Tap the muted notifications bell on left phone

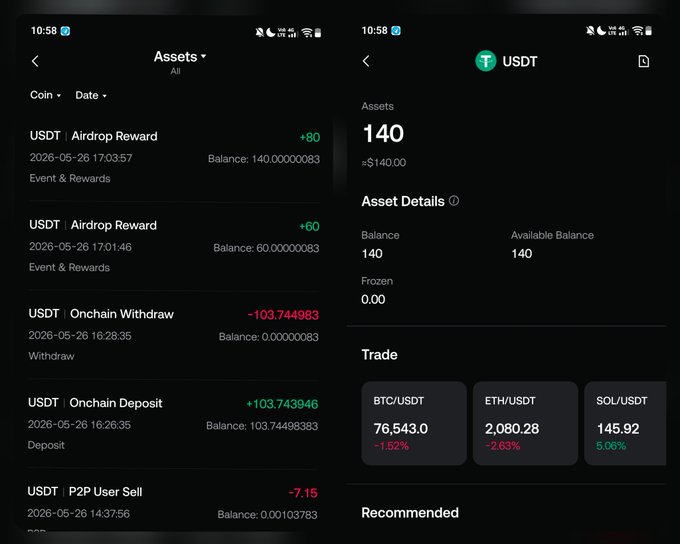tap(260, 33)
